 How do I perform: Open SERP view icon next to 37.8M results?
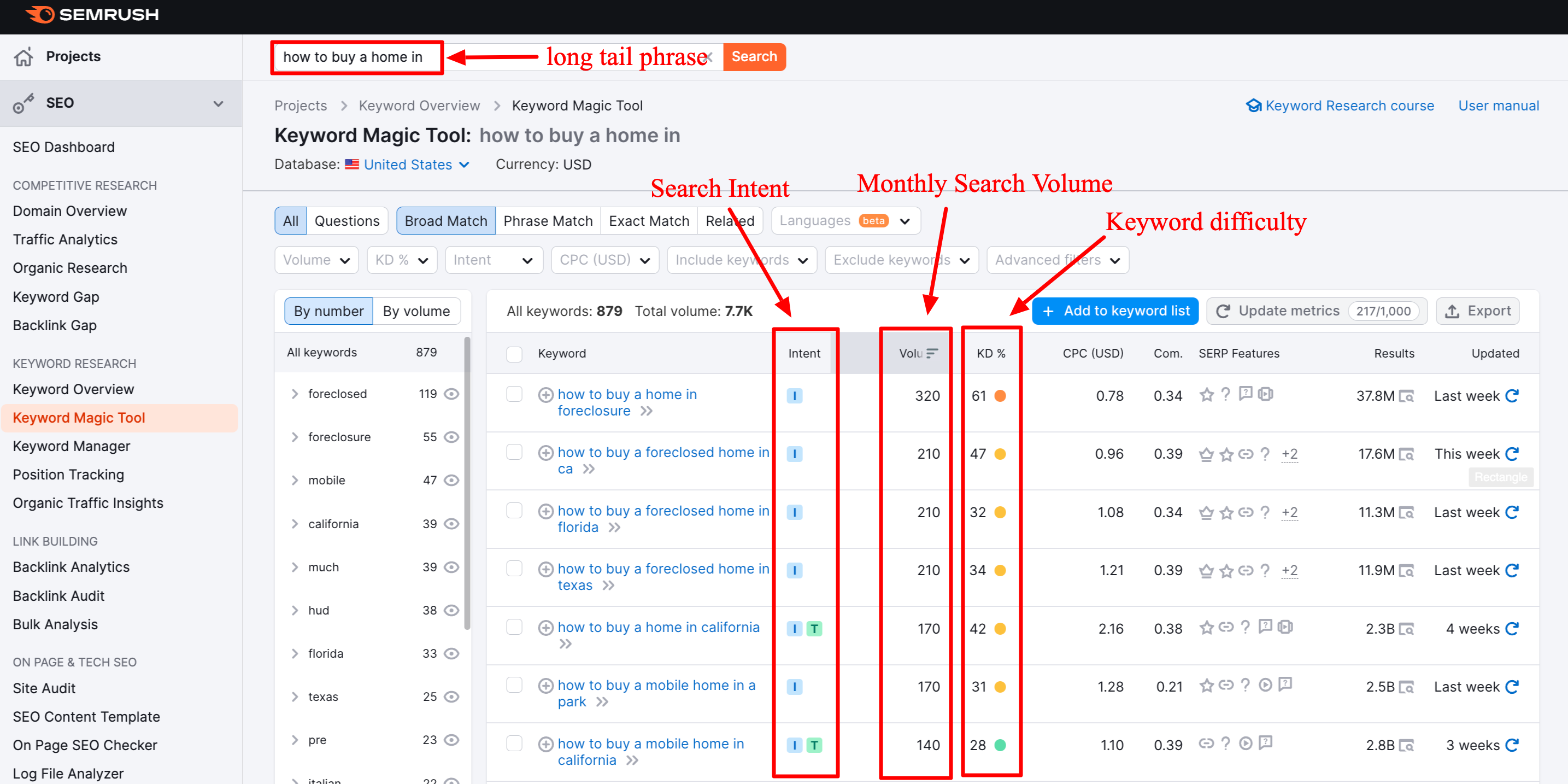pos(1406,396)
